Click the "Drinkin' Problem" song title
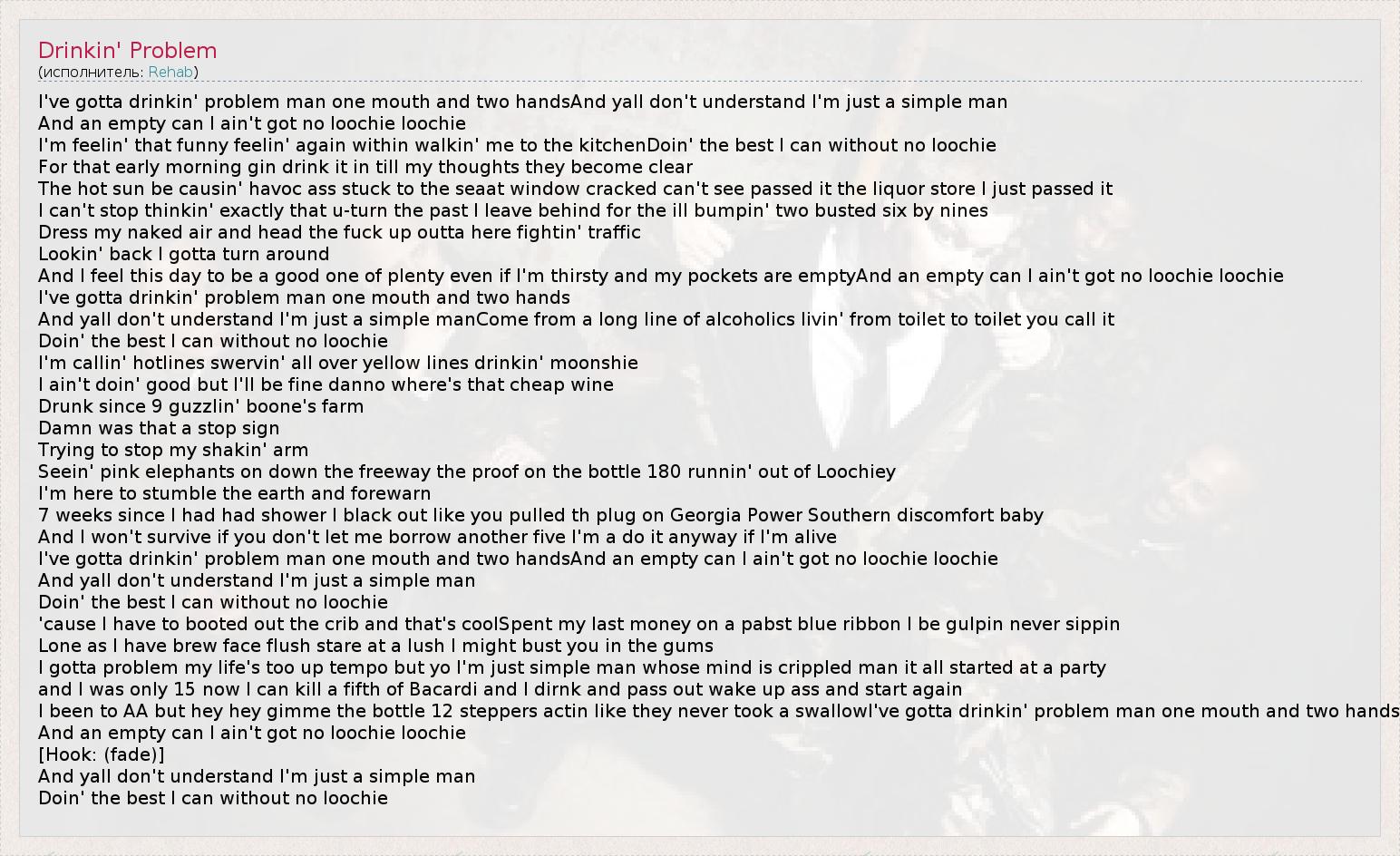 click(x=128, y=51)
